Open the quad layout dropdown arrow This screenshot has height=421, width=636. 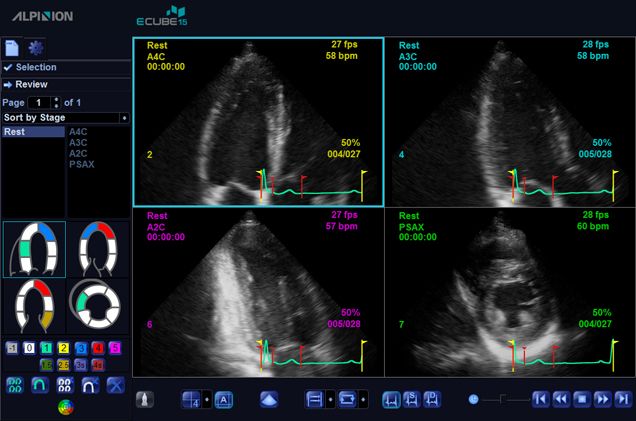(206, 399)
